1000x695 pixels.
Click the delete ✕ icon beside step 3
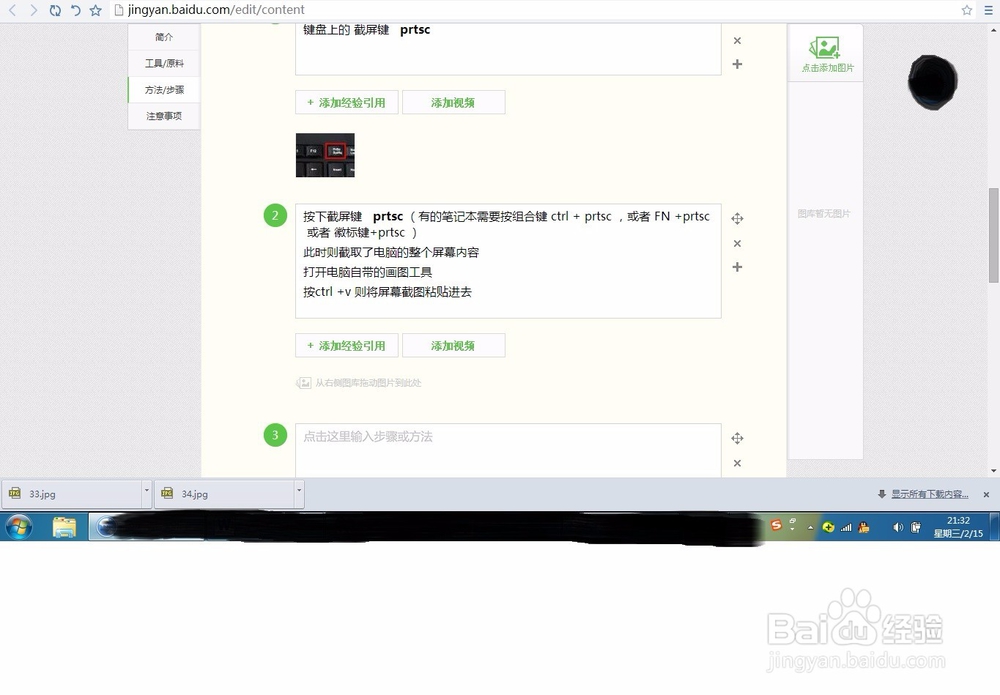[737, 463]
